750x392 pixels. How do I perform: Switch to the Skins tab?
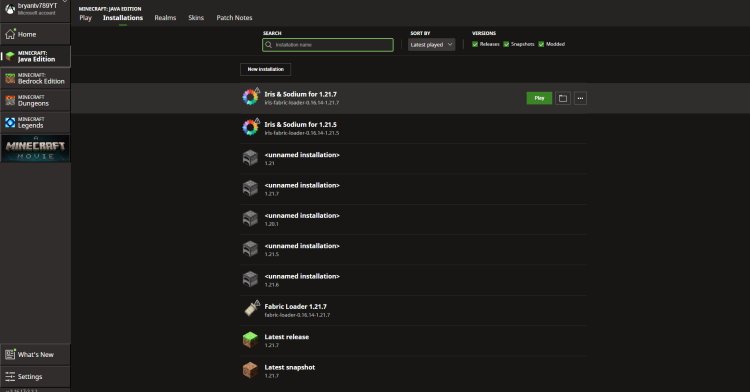(x=196, y=18)
